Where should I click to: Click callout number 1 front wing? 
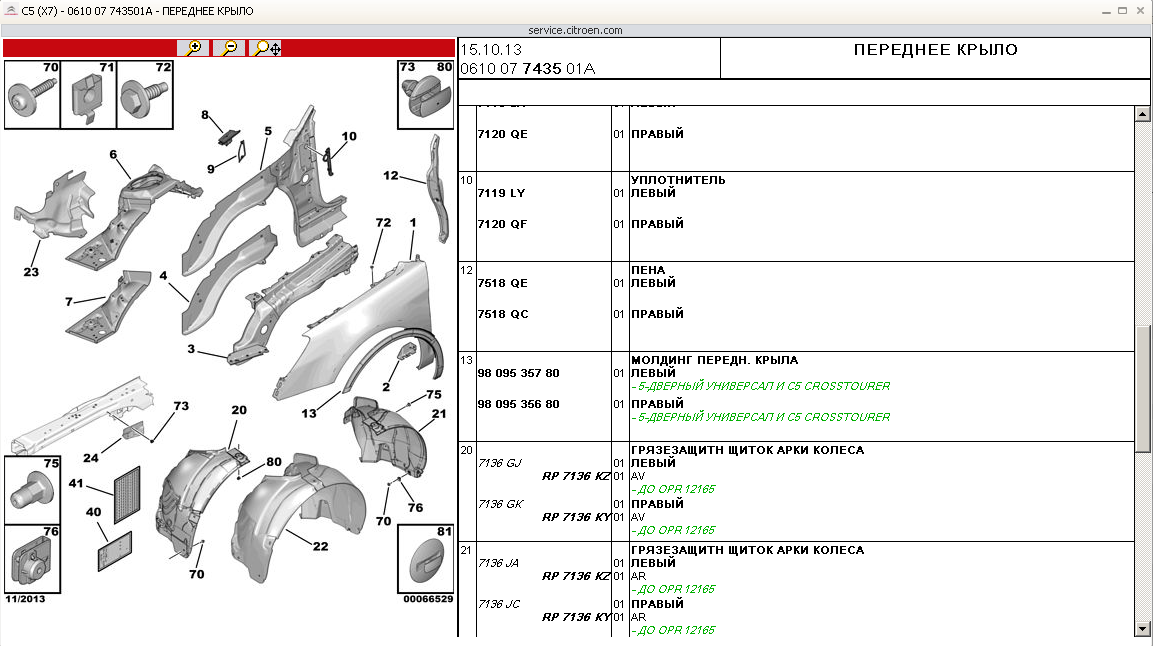[412, 222]
